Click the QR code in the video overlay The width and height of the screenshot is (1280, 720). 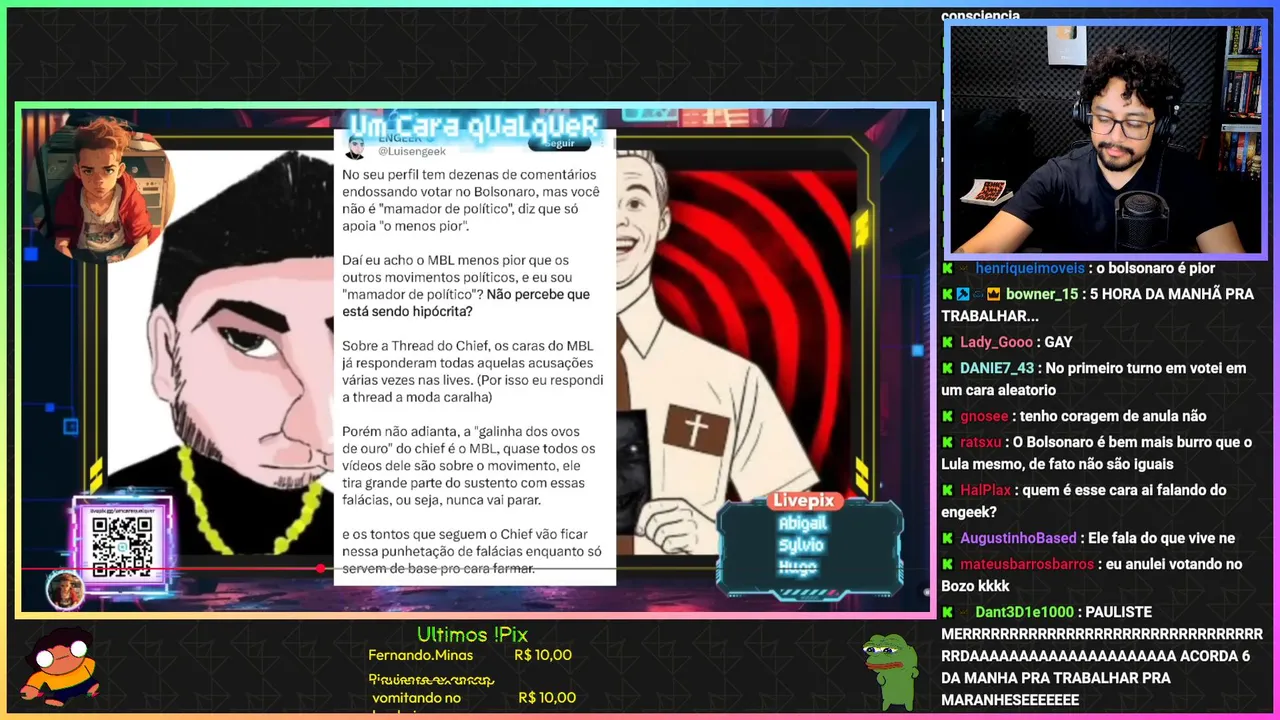pos(122,545)
